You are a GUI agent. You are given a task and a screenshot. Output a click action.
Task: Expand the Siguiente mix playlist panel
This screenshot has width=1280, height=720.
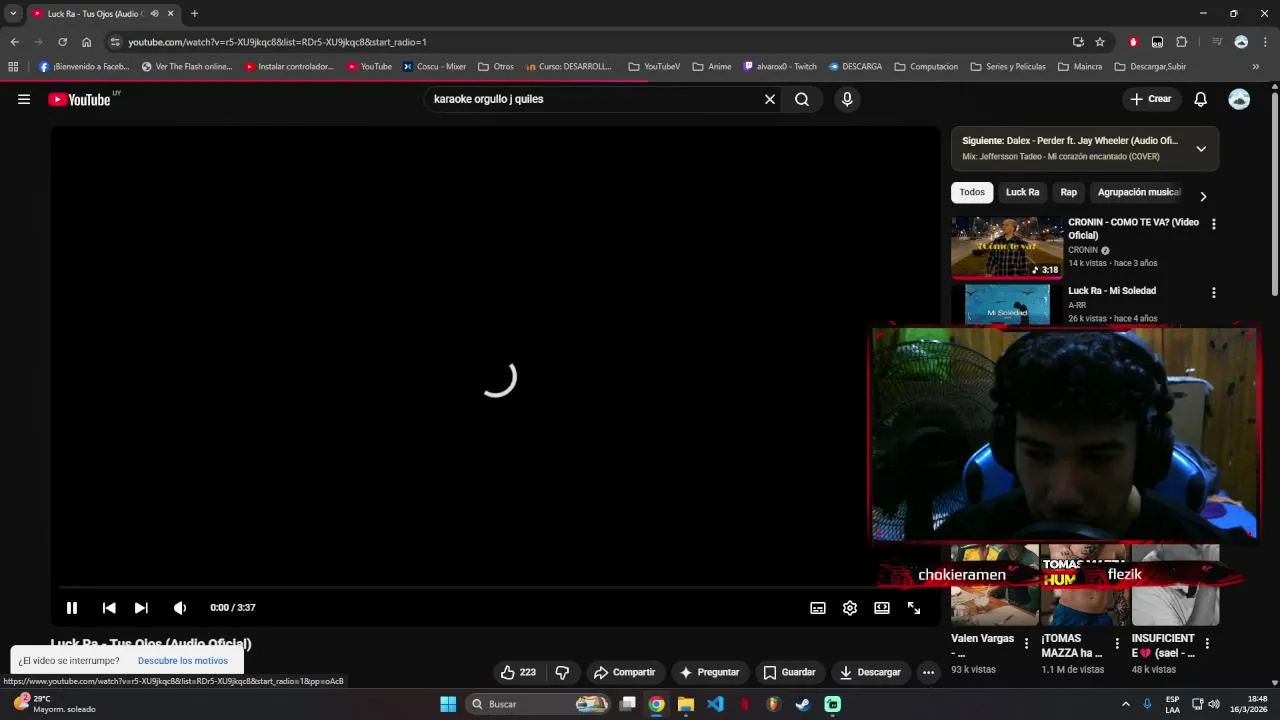click(x=1201, y=149)
